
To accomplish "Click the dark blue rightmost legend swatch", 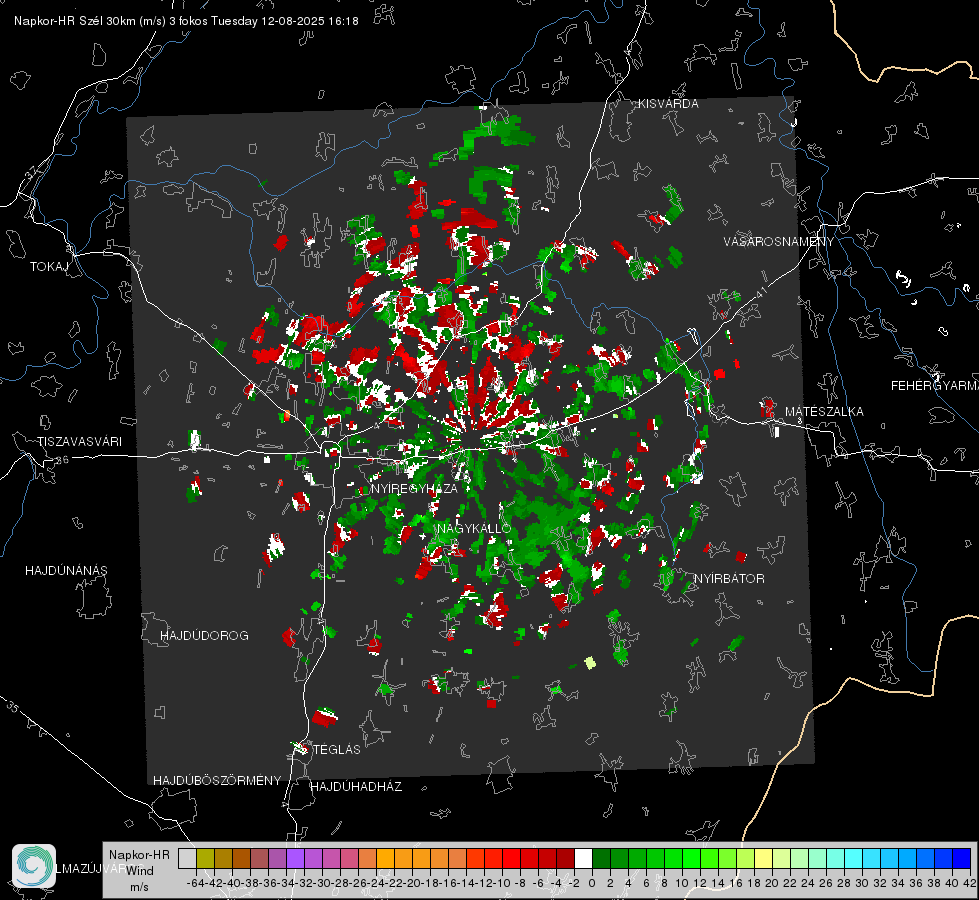I will point(962,858).
